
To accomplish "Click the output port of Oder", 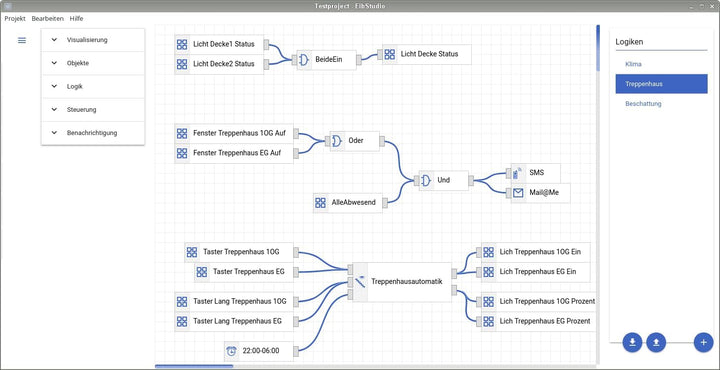I will coord(382,141).
